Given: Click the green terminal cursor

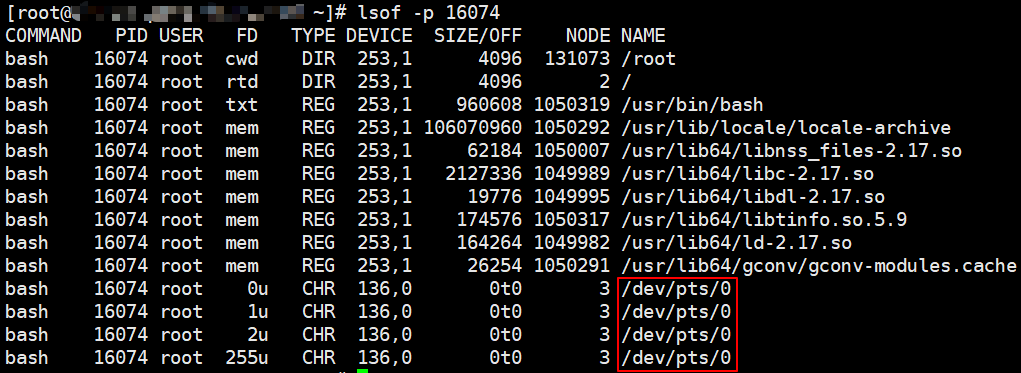Looking at the screenshot, I should tap(363, 371).
